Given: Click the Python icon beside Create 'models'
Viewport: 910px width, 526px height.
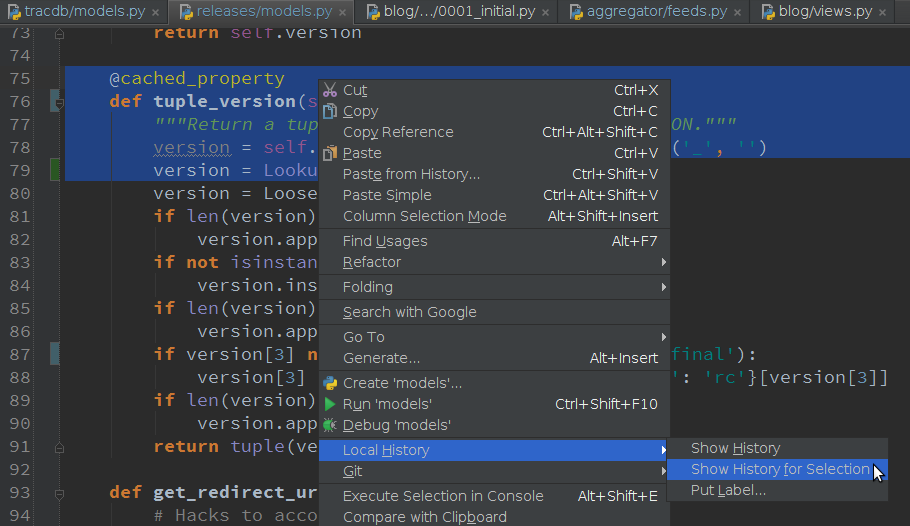Looking at the screenshot, I should click(x=330, y=383).
